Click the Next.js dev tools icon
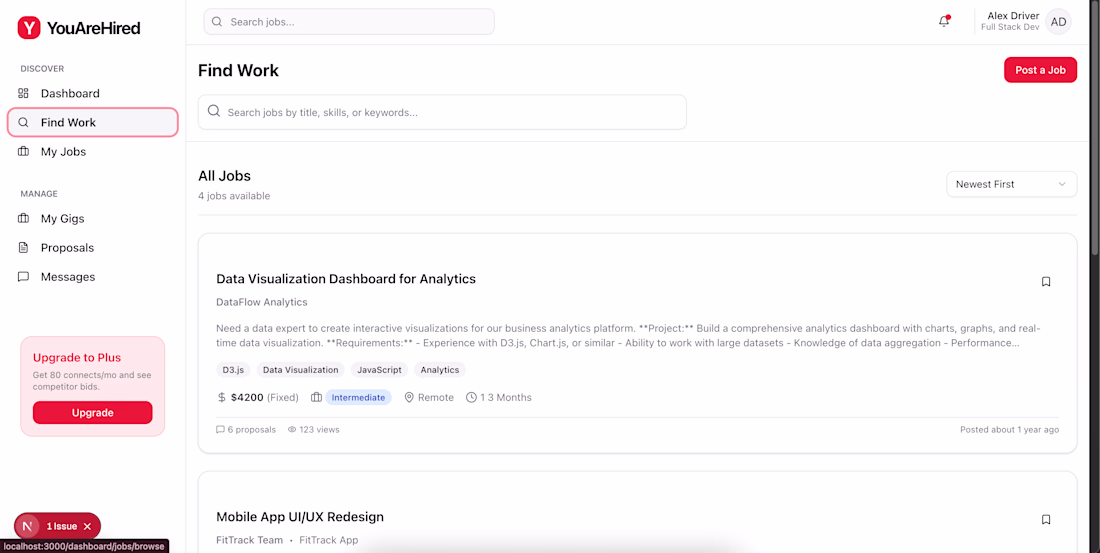This screenshot has height=553, width=1100. point(28,526)
